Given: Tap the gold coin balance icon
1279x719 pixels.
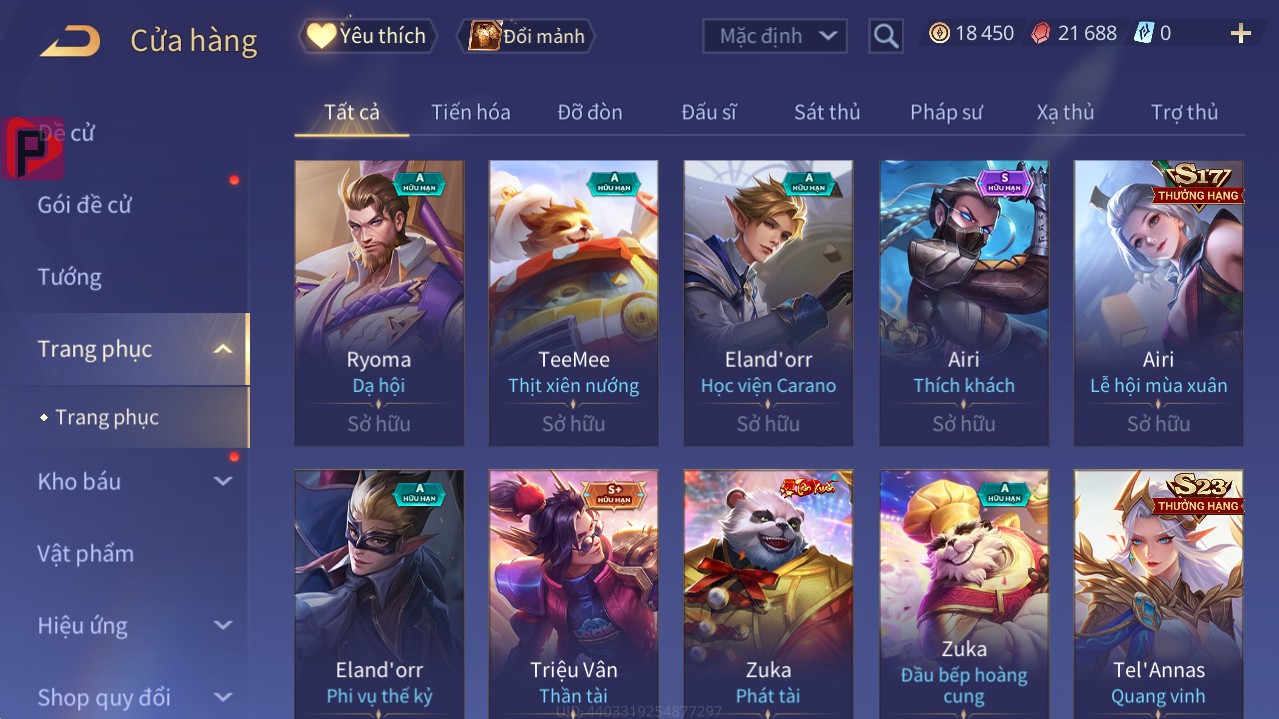Looking at the screenshot, I should point(939,33).
